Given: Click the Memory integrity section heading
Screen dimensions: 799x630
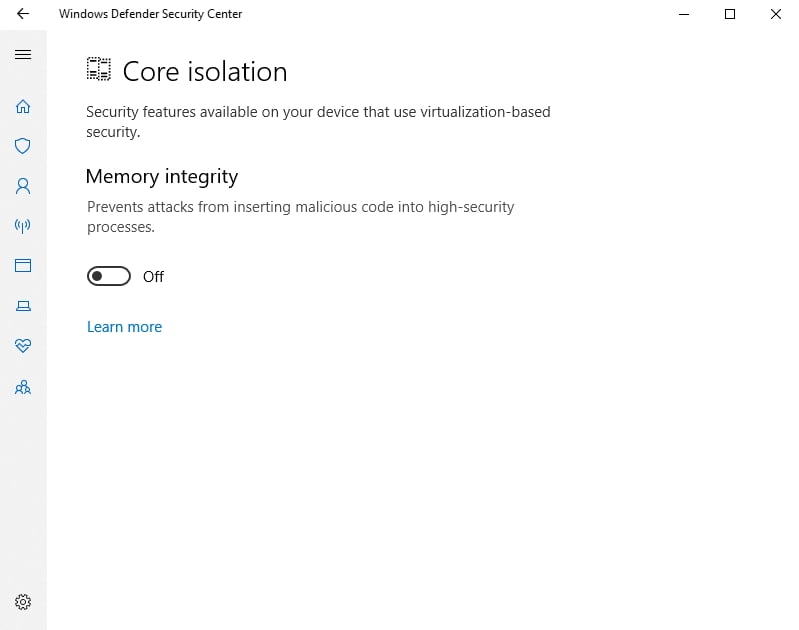Looking at the screenshot, I should (x=162, y=177).
